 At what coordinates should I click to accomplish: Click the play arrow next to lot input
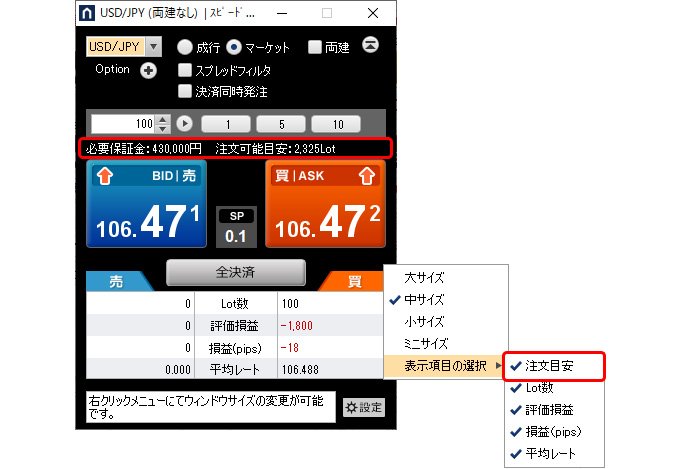pyautogui.click(x=185, y=123)
